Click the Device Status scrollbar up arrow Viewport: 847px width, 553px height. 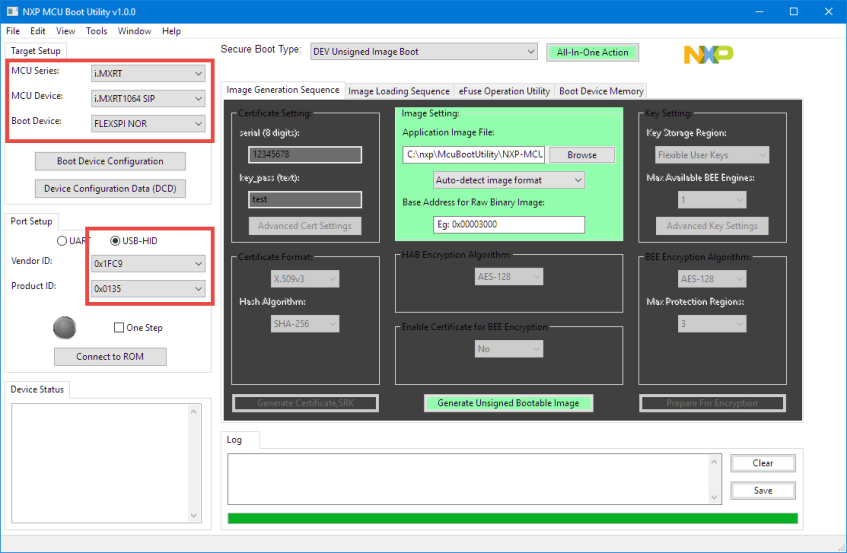pyautogui.click(x=194, y=411)
